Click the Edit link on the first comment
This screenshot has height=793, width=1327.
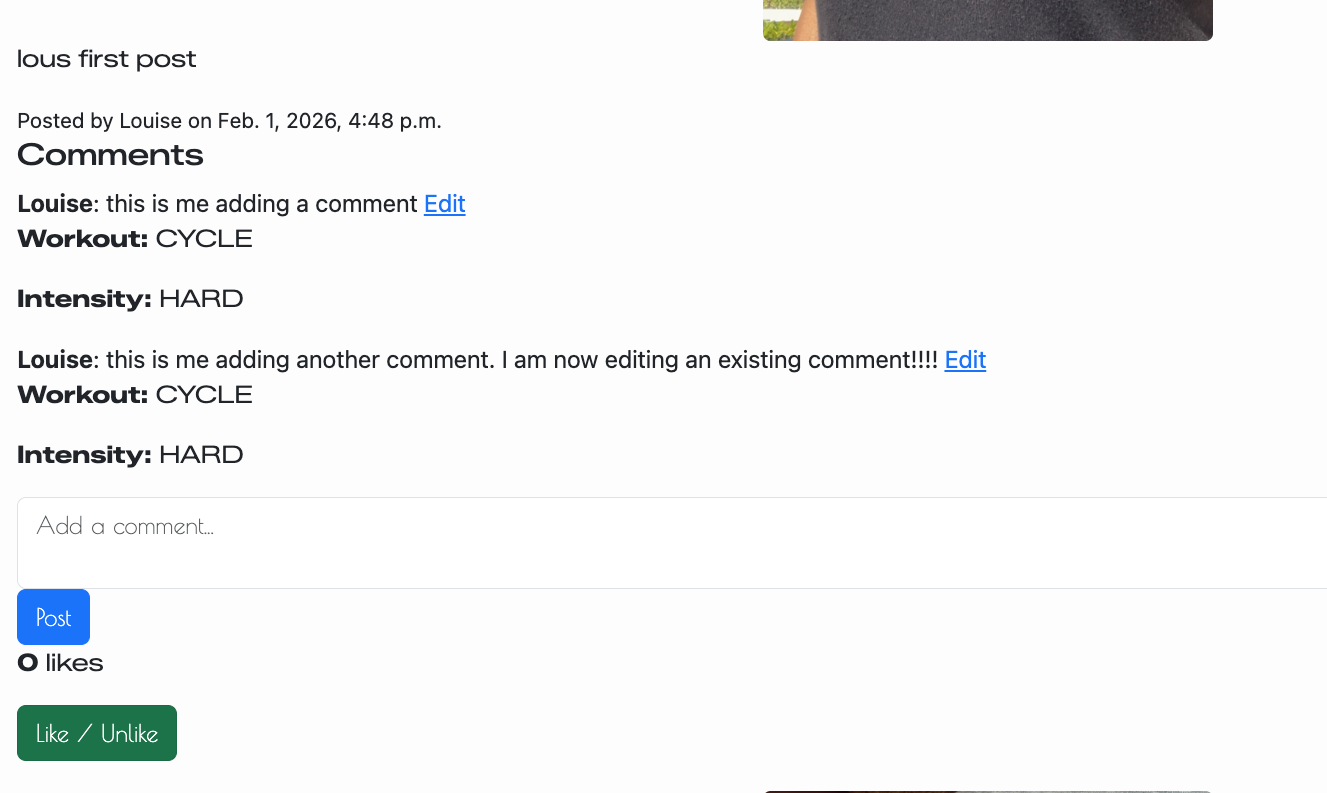444,204
